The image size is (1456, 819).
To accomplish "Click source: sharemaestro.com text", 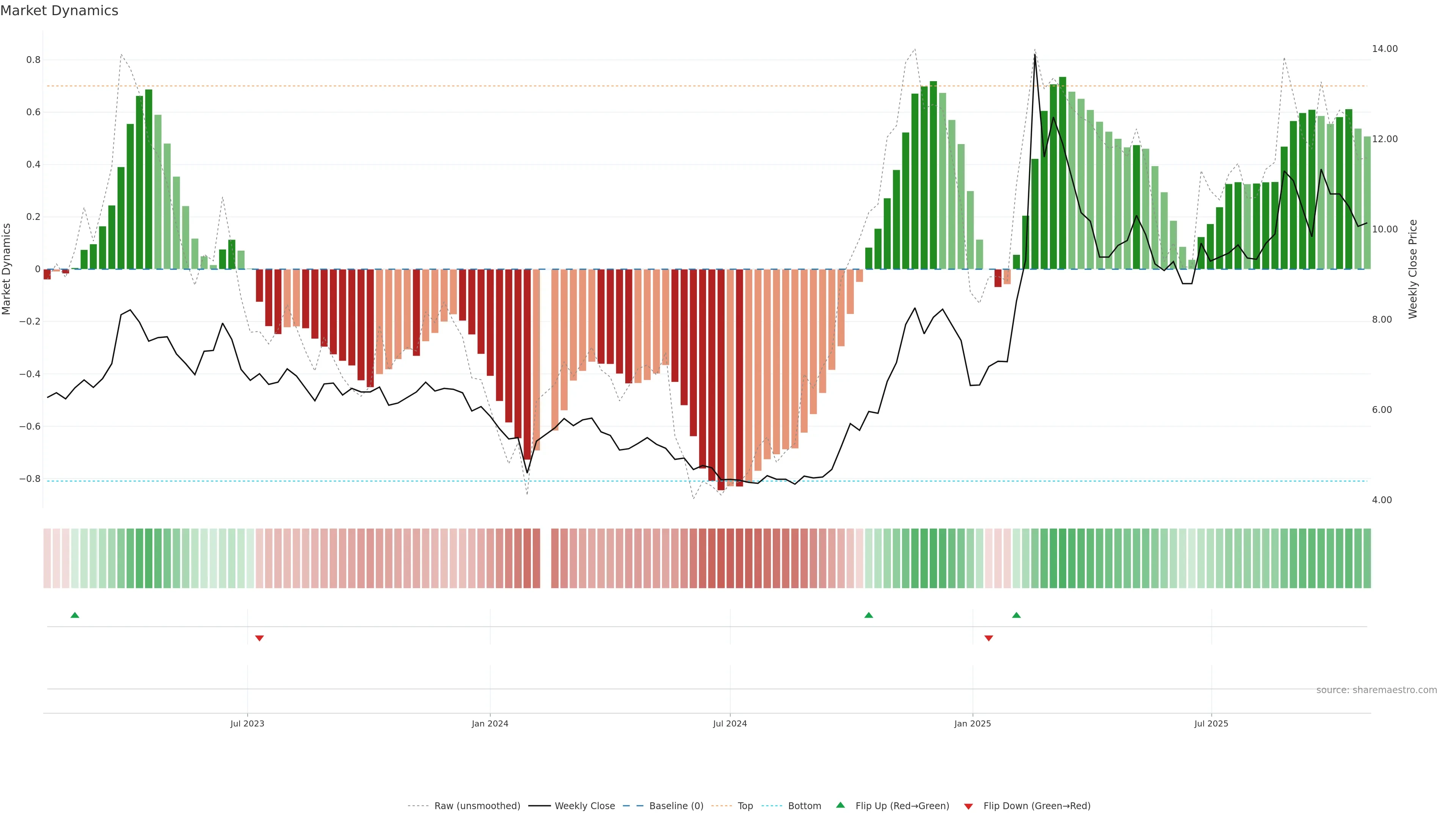I will pyautogui.click(x=1376, y=690).
